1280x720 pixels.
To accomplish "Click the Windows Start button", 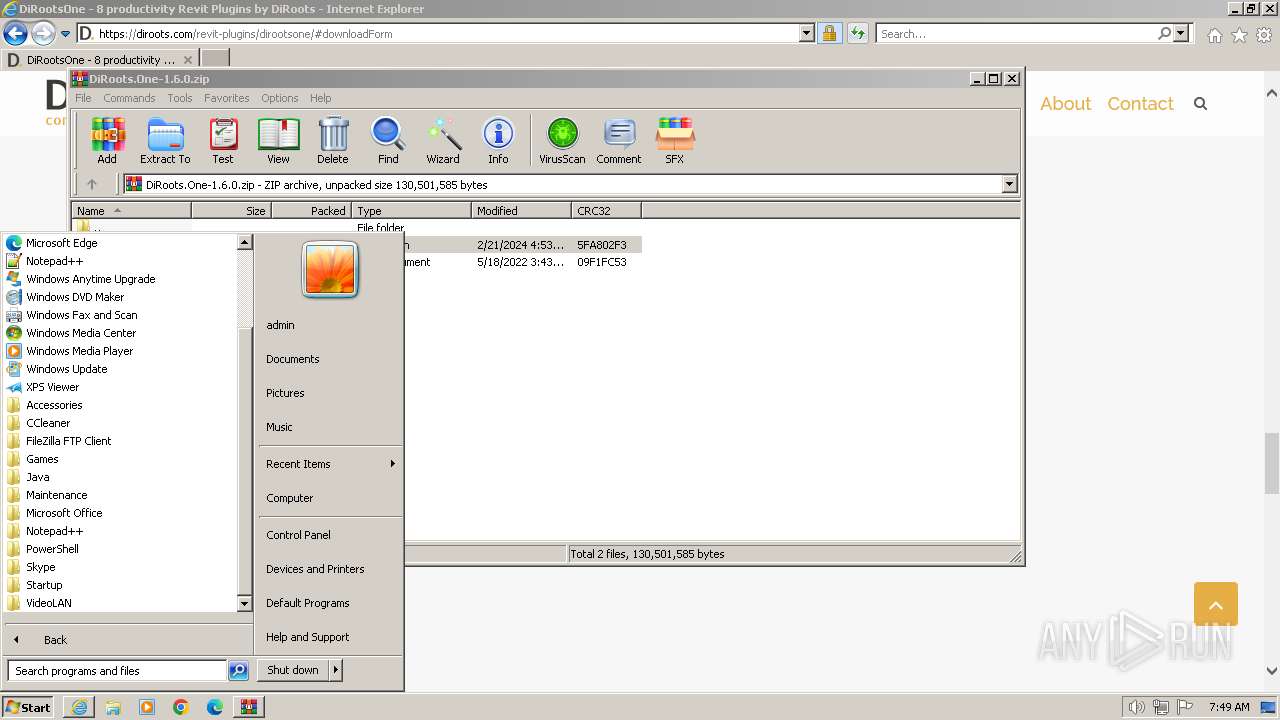I will pyautogui.click(x=28, y=707).
